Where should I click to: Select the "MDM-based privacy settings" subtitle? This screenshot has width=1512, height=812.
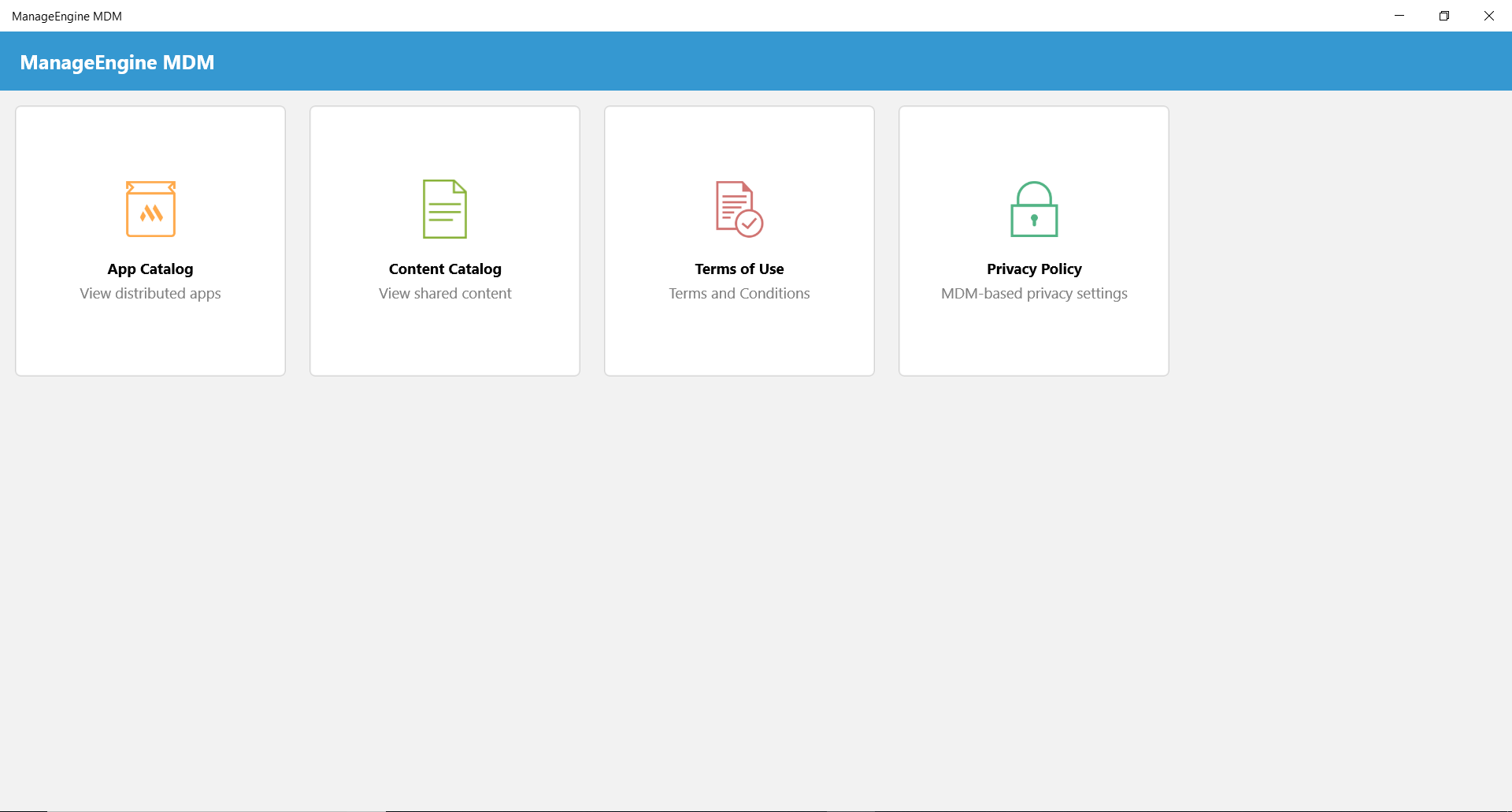point(1034,294)
